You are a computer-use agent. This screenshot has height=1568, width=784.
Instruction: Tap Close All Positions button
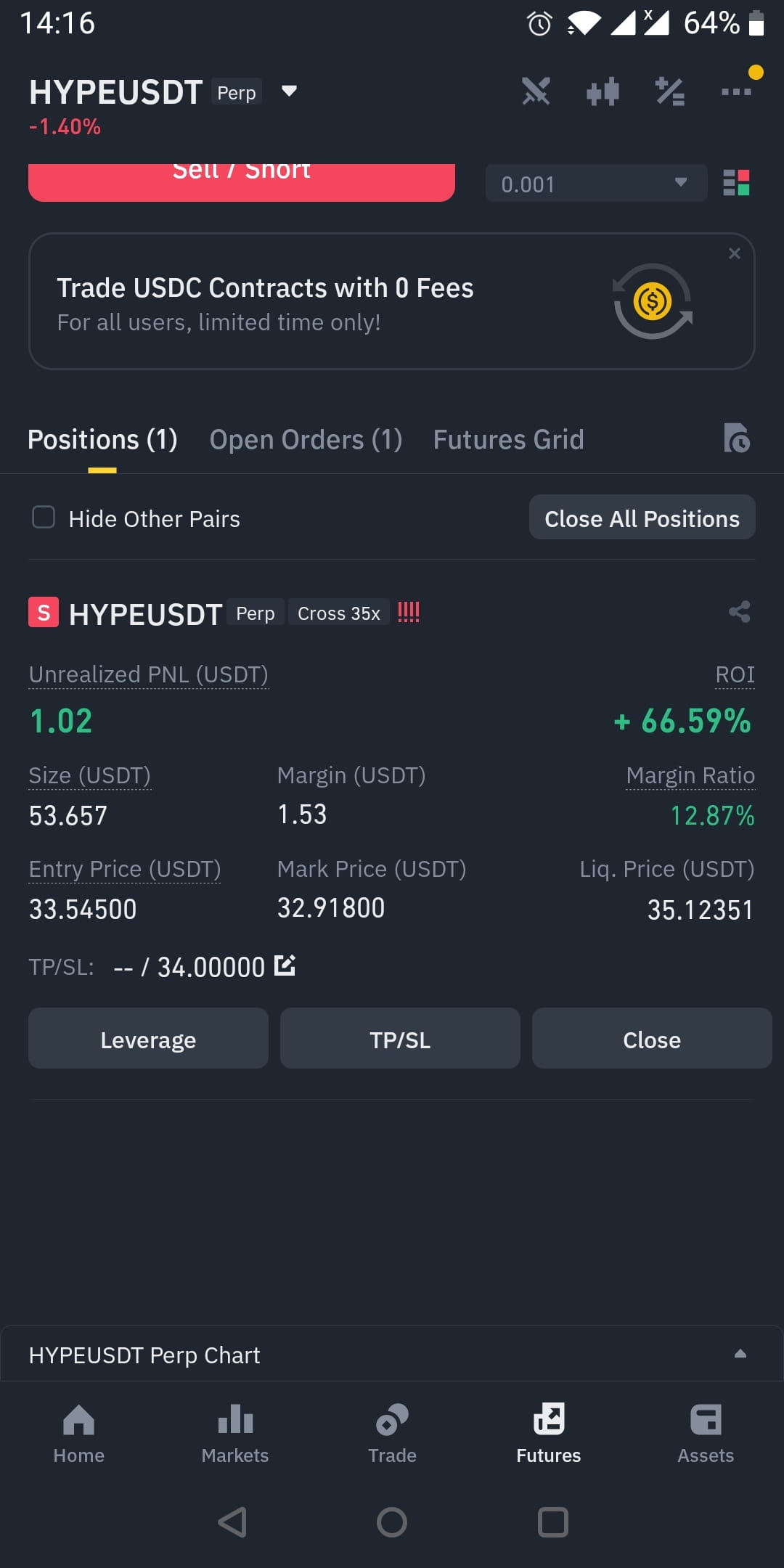tap(642, 518)
